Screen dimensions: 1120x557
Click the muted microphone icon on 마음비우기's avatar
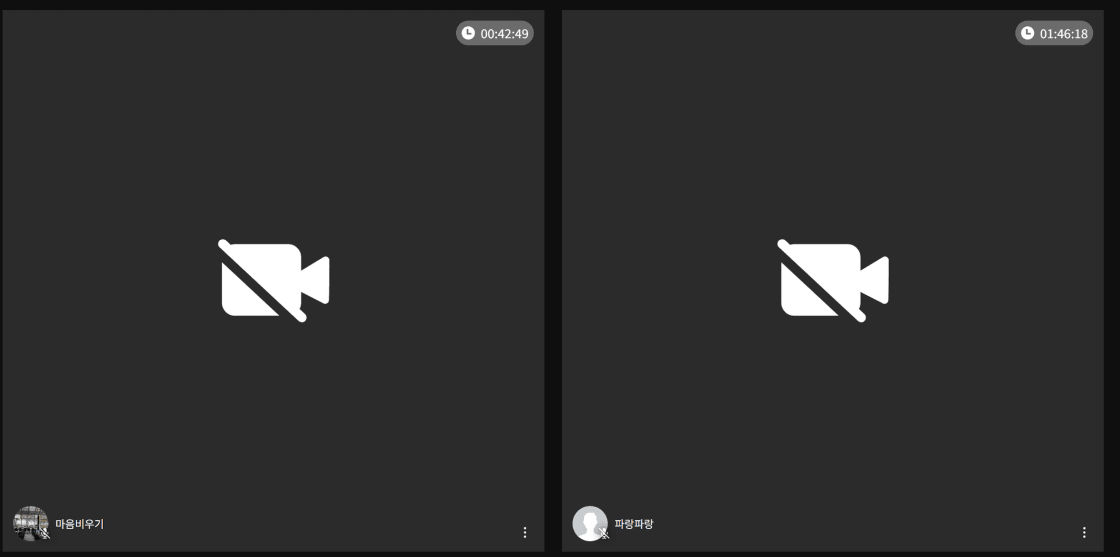45,533
